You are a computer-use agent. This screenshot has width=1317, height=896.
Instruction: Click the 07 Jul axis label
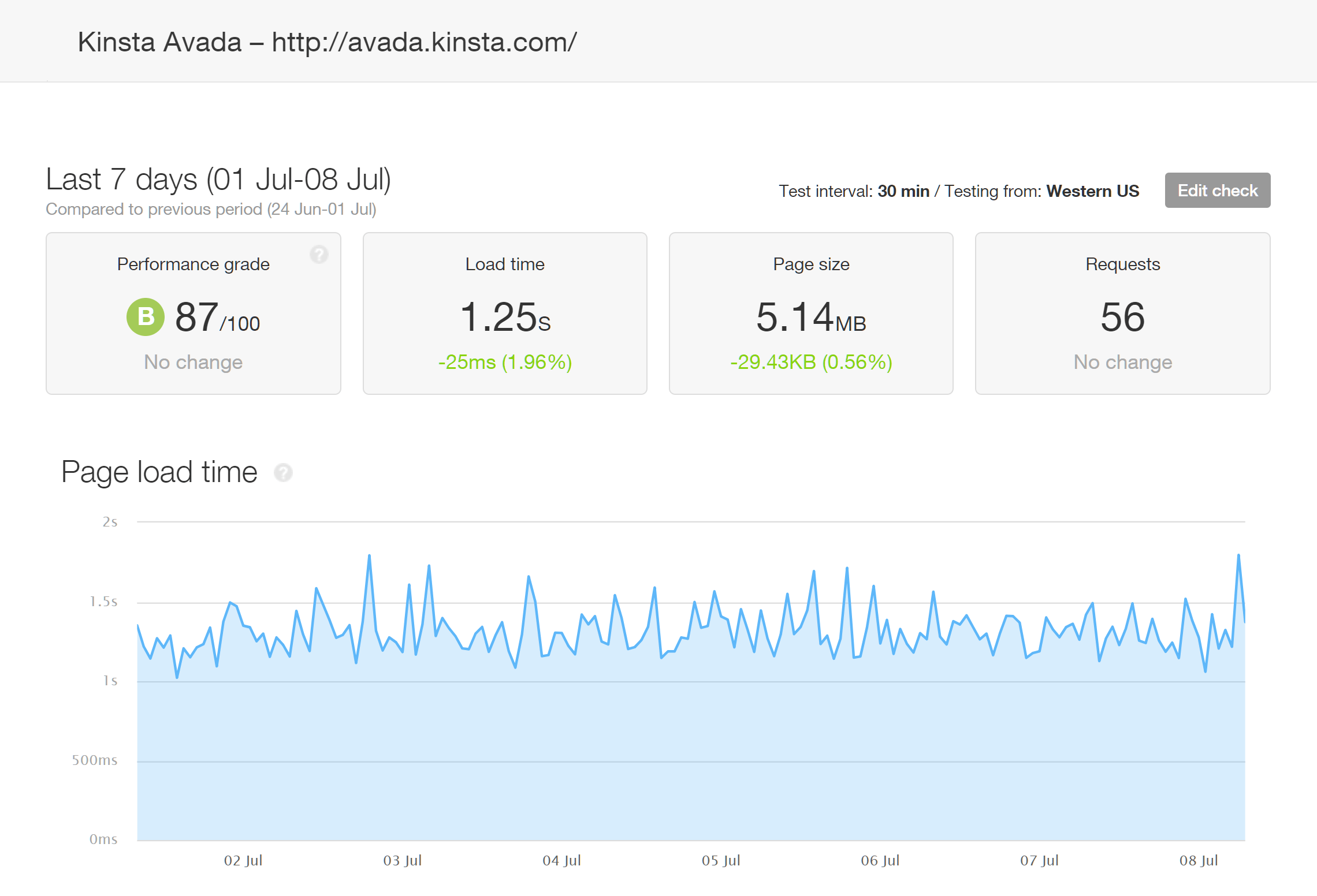click(1039, 860)
